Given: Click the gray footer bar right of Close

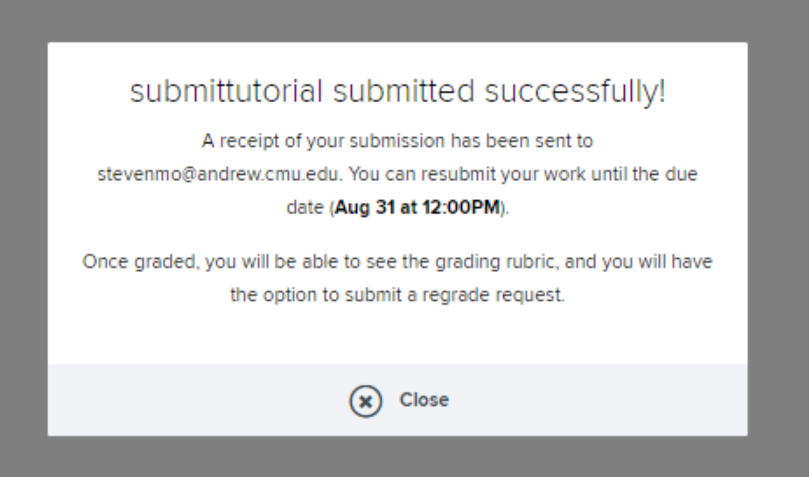Looking at the screenshot, I should click(x=598, y=400).
